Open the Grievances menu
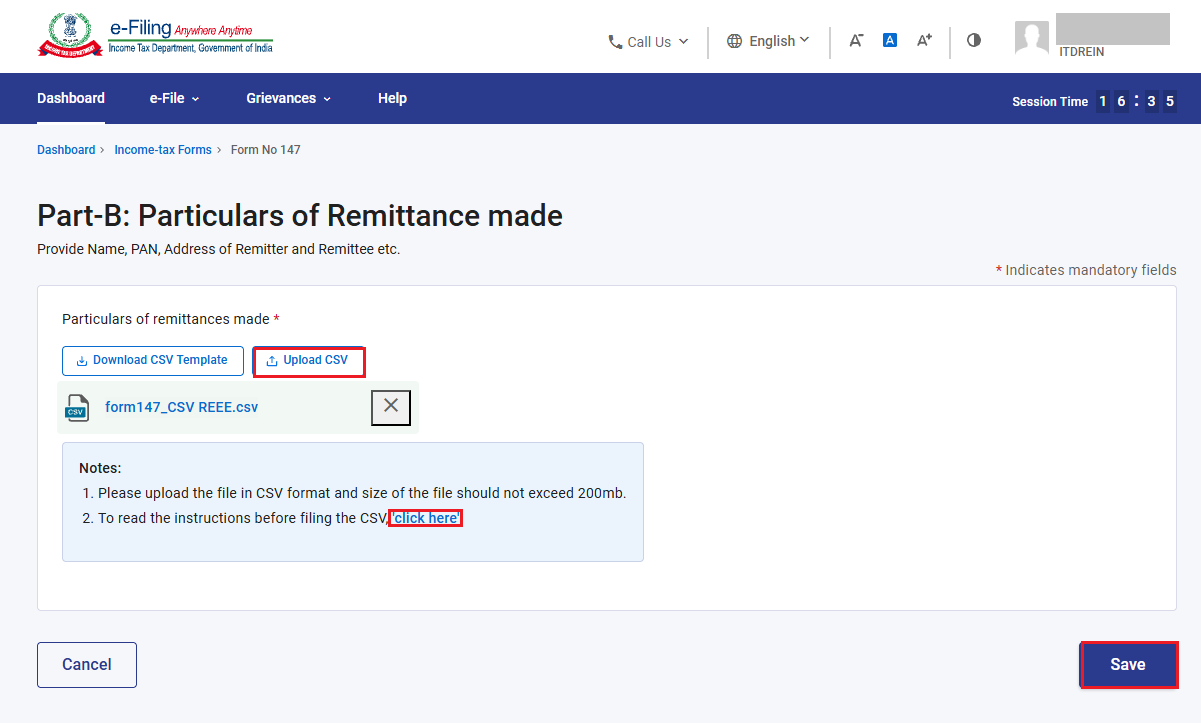The image size is (1201, 723). pos(289,98)
